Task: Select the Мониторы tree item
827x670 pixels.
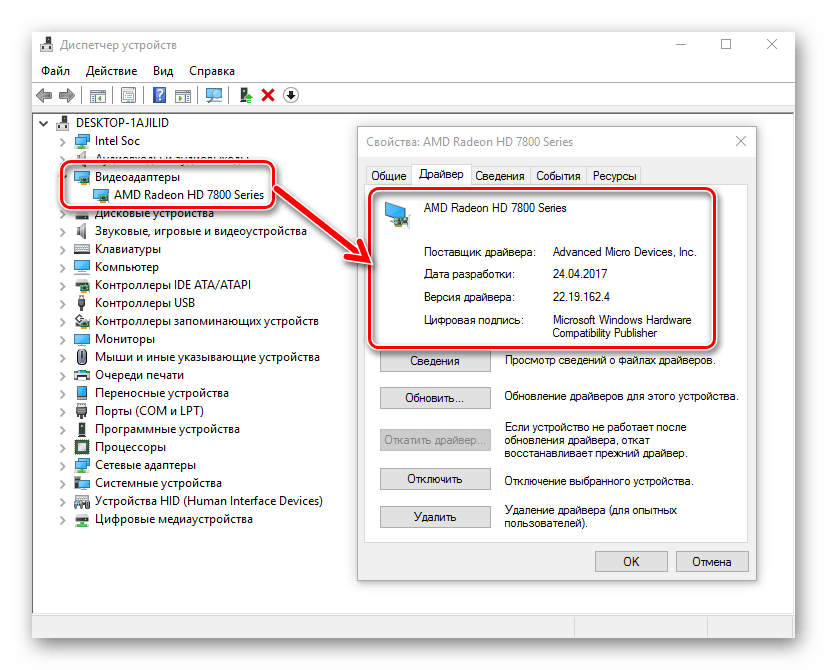Action: [125, 339]
